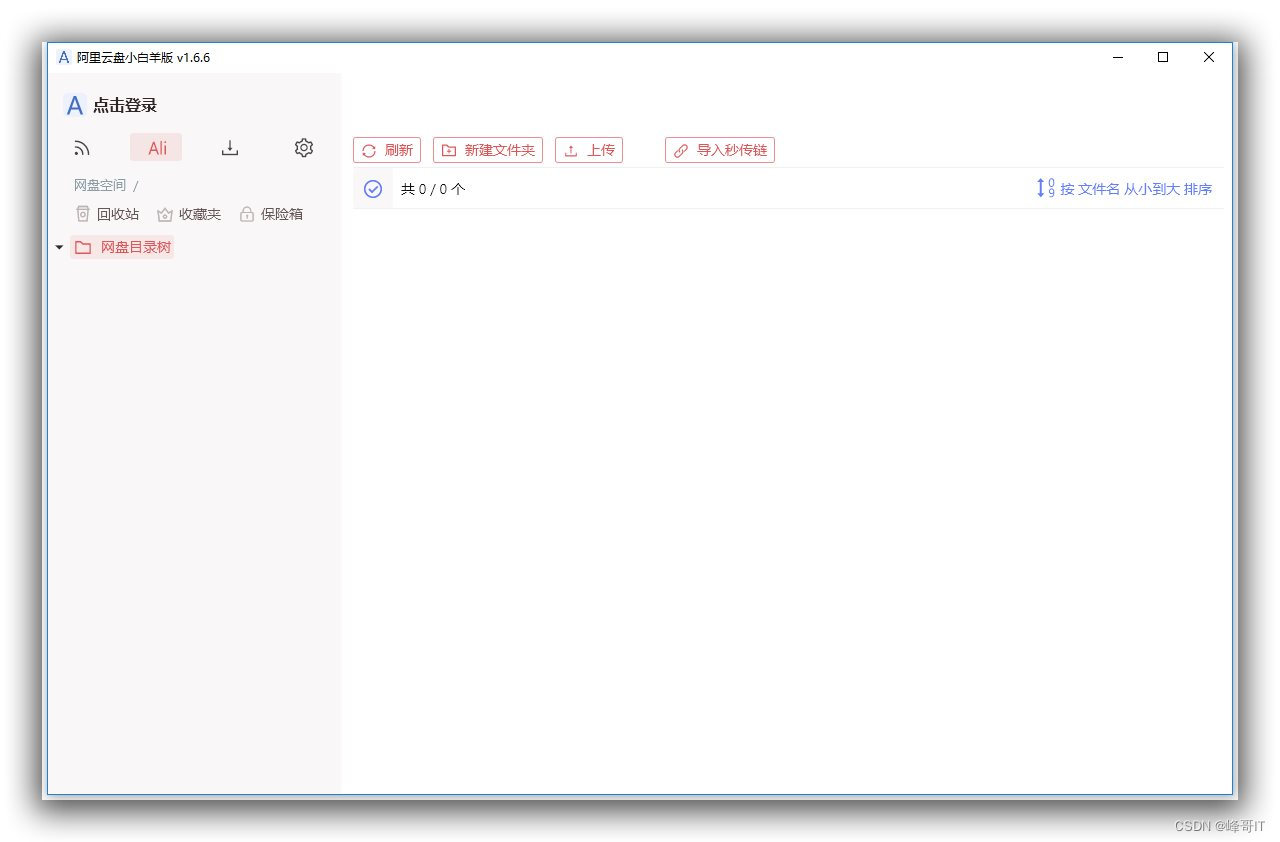Open the RSS feed tab icon
Viewport: 1280px width, 842px height.
pyautogui.click(x=82, y=148)
